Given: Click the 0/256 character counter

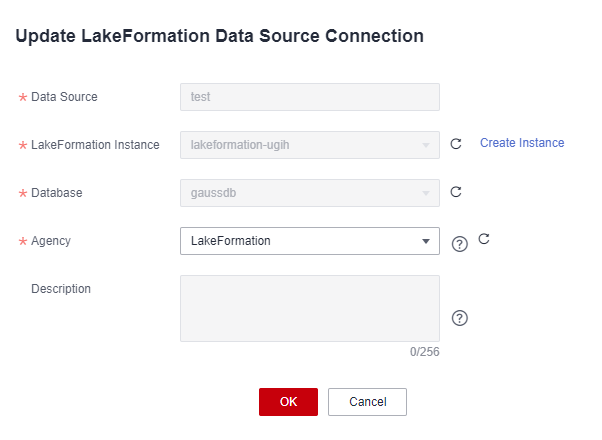Looking at the screenshot, I should click(x=425, y=352).
